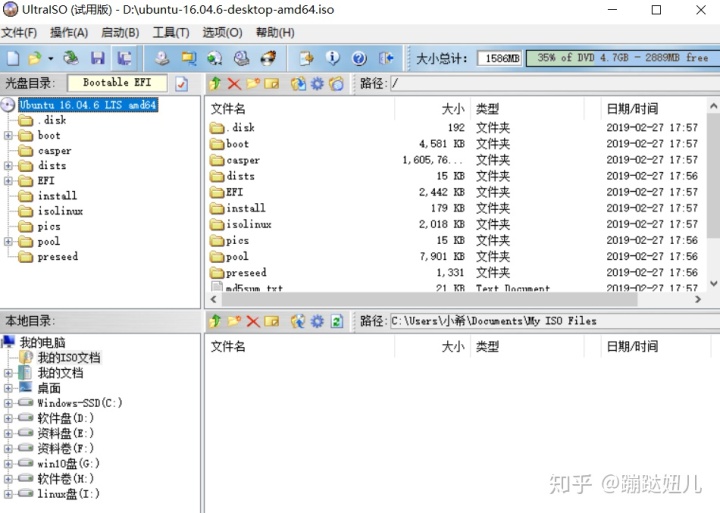720x513 pixels.
Task: Click the image path field showing /
Action: [555, 84]
